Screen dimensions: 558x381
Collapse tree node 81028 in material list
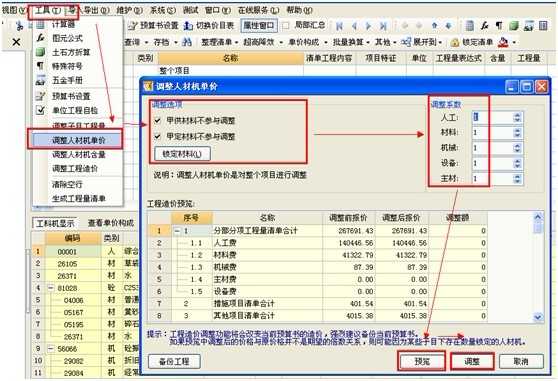pos(51,288)
